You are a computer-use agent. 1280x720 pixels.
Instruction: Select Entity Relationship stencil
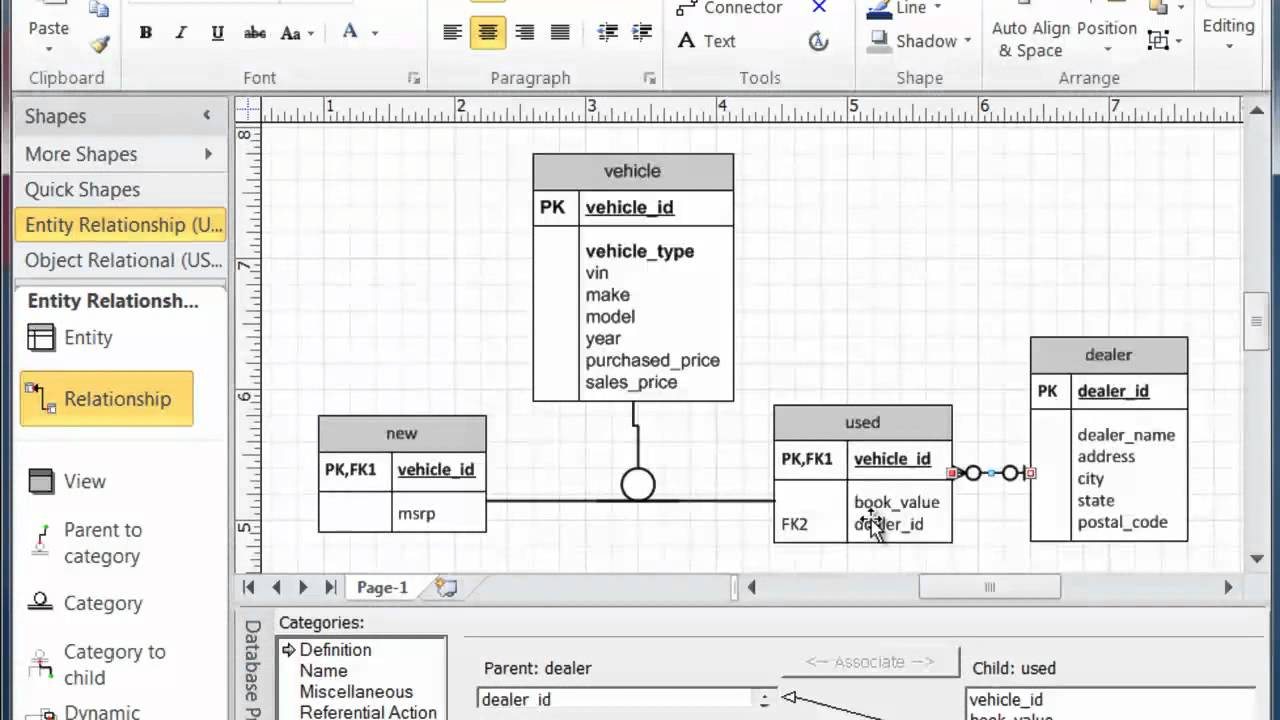(x=120, y=225)
